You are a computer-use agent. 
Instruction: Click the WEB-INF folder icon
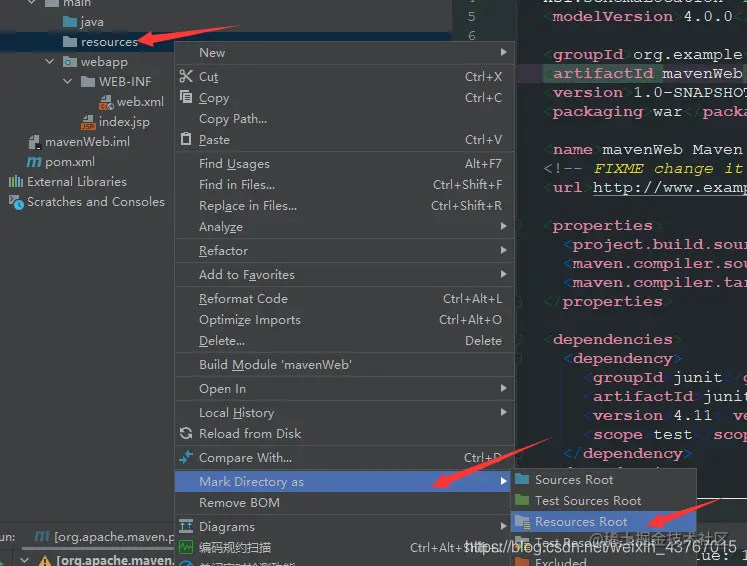click(x=88, y=82)
